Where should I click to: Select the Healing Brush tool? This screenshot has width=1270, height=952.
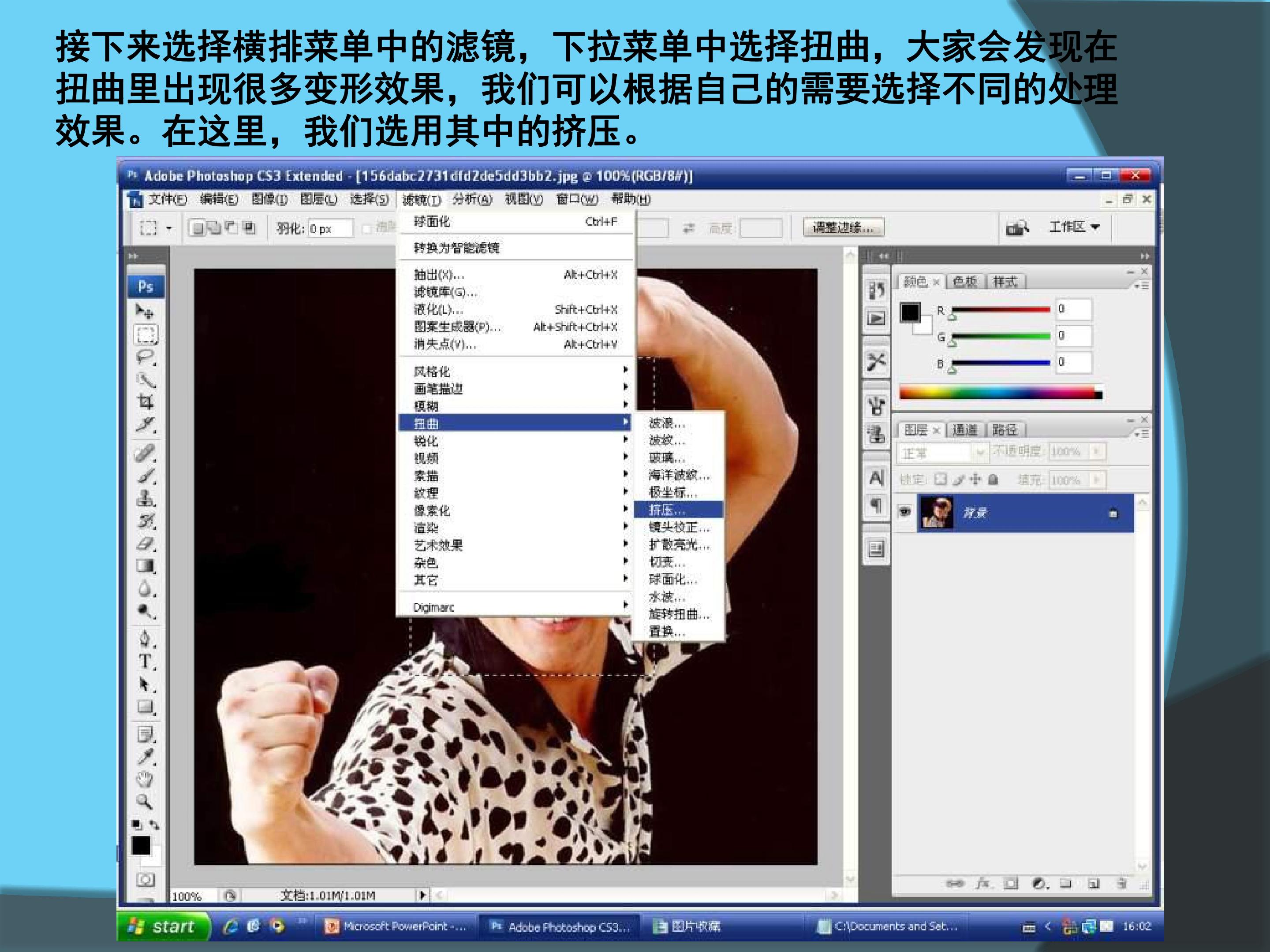145,454
